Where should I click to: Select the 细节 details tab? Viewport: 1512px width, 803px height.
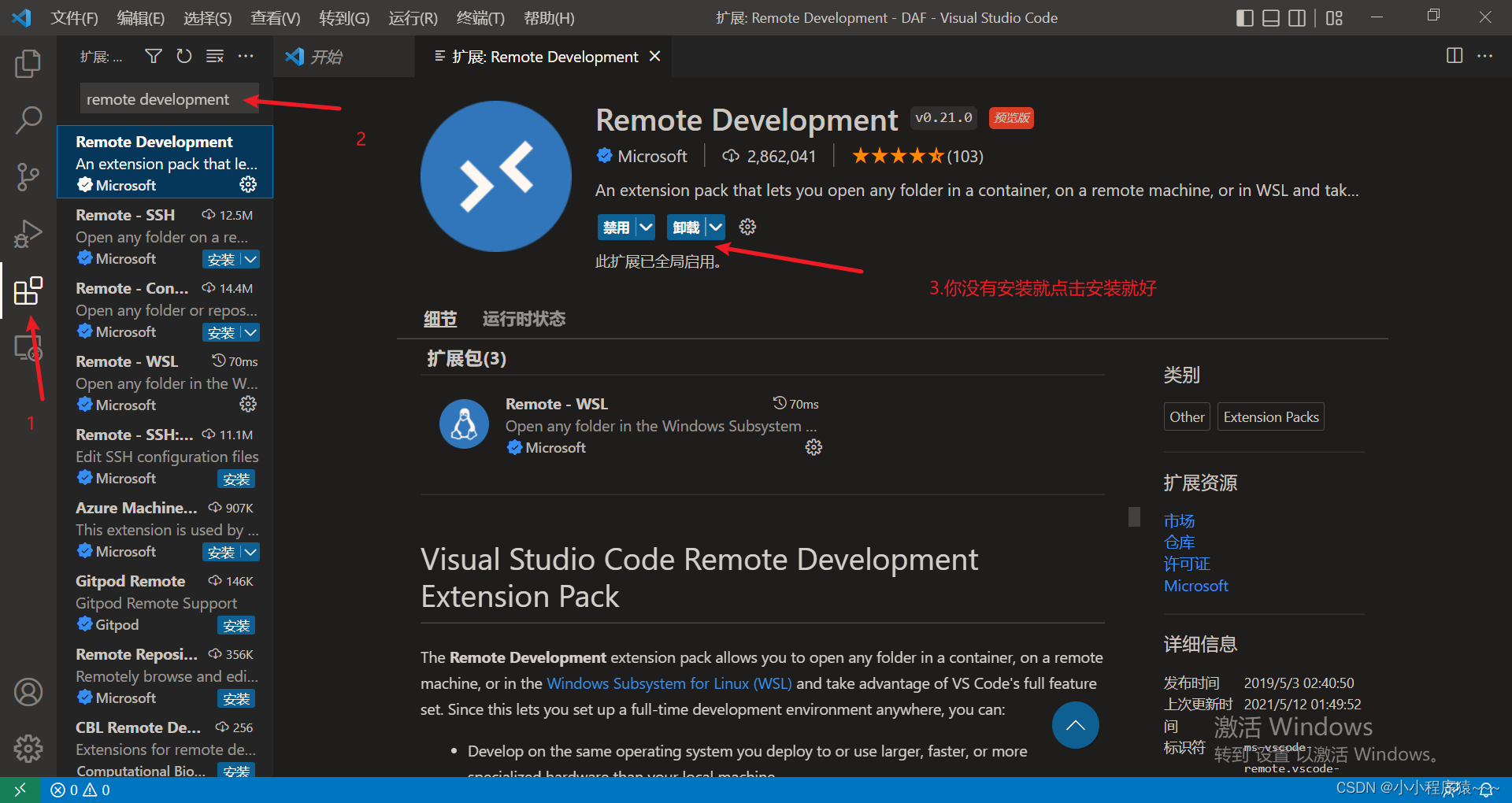pyautogui.click(x=440, y=319)
